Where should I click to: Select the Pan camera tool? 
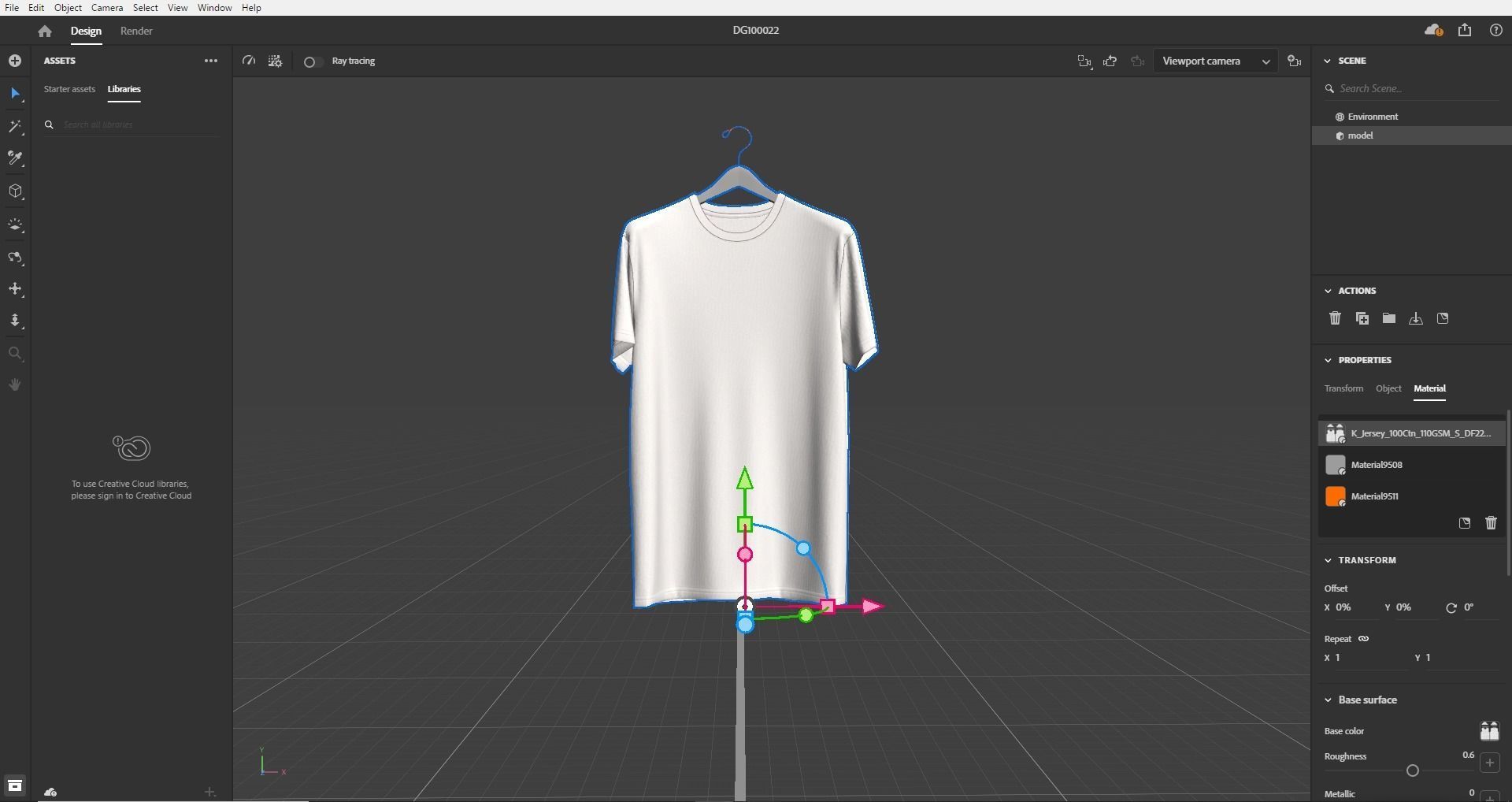(15, 289)
